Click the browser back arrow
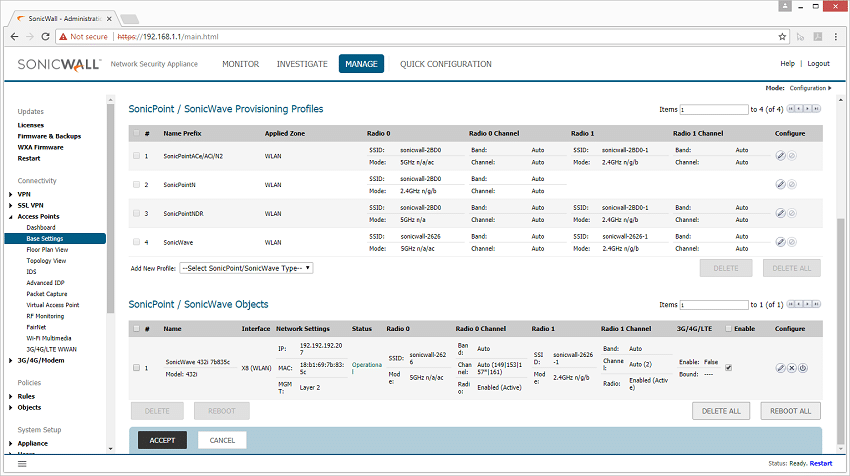Viewport: 850px width, 476px height. 15,36
